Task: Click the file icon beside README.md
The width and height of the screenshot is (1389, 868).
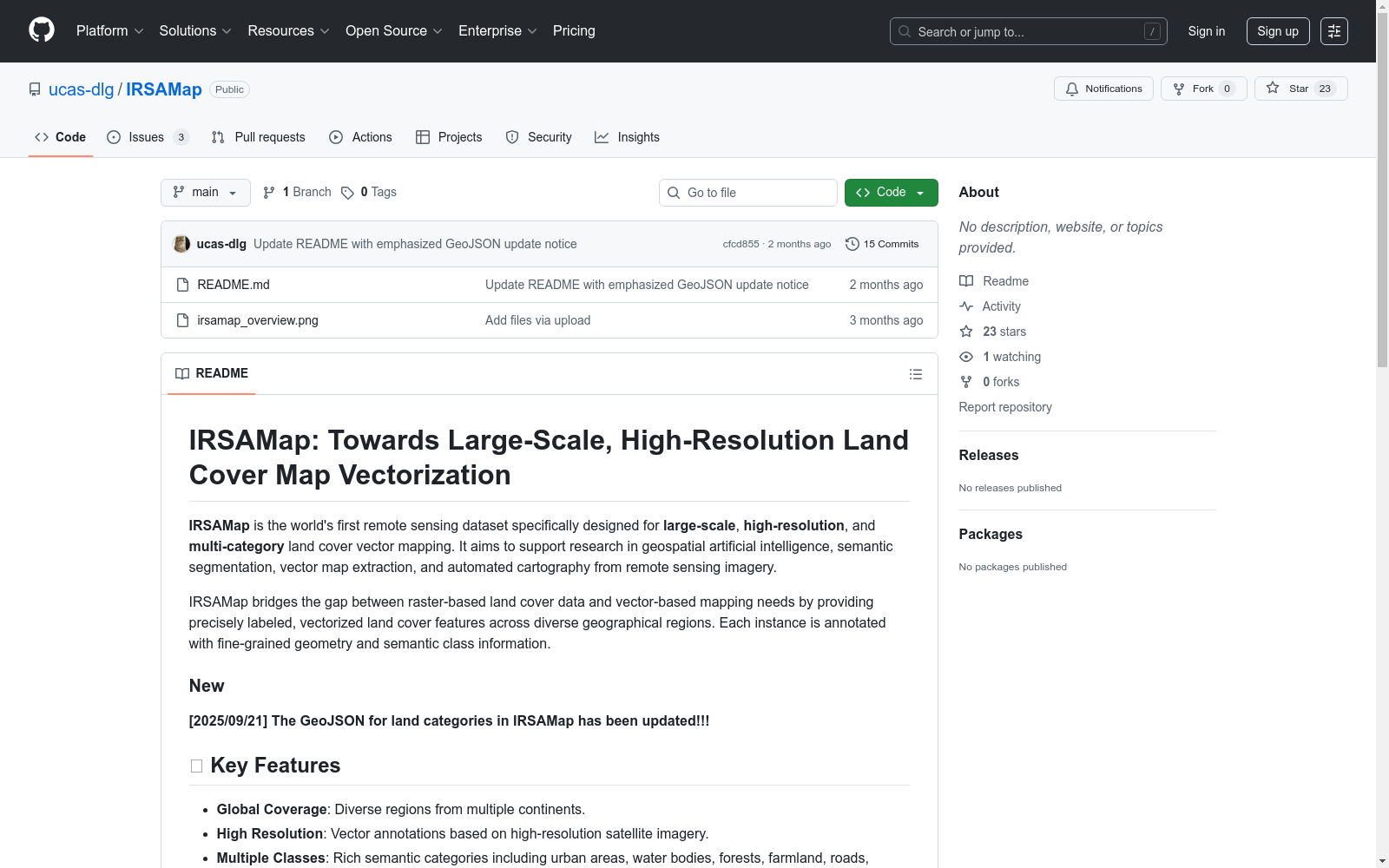Action: coord(182,285)
